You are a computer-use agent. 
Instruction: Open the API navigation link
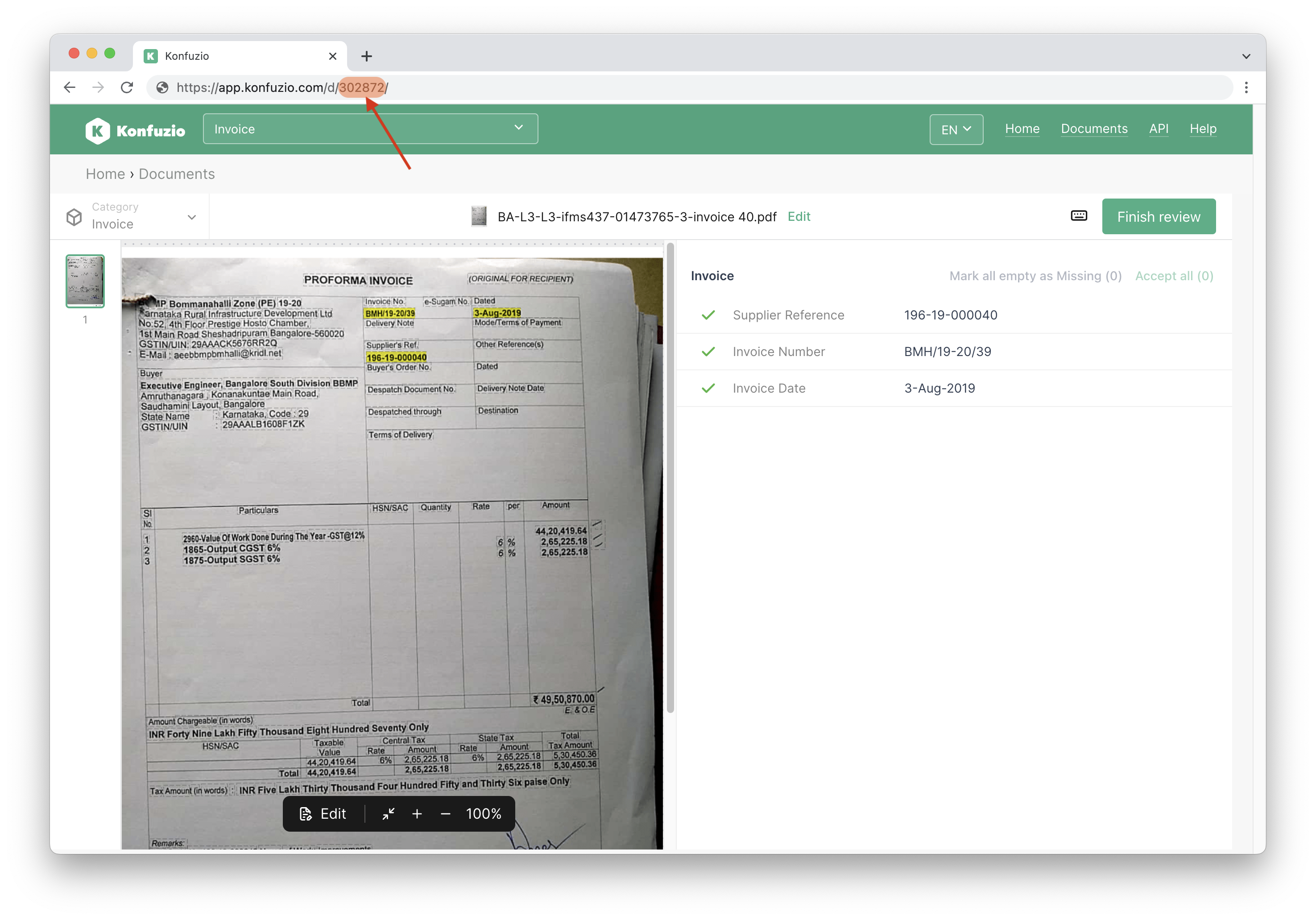pyautogui.click(x=1158, y=129)
